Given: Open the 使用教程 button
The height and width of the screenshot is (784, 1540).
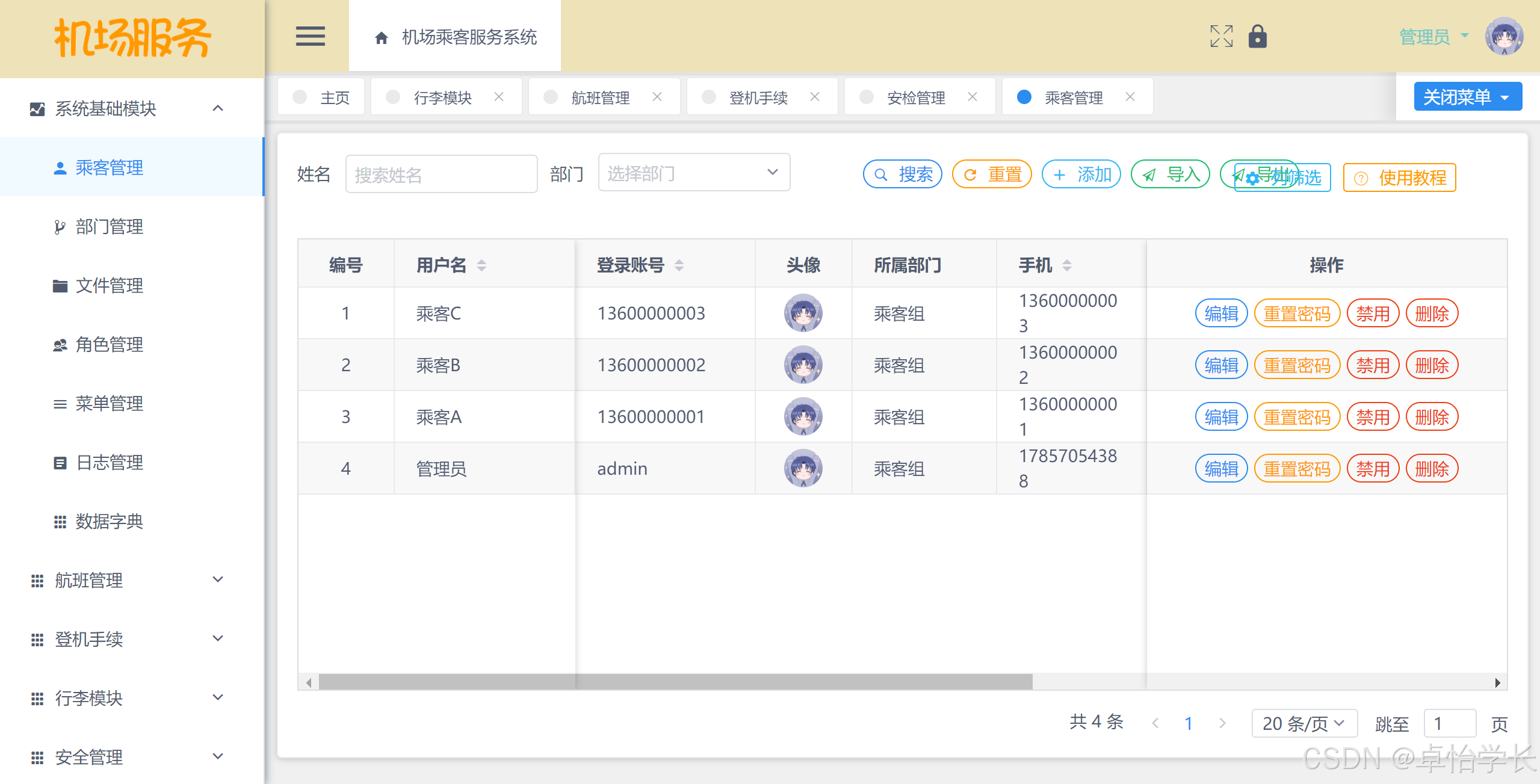Looking at the screenshot, I should click(x=1399, y=177).
